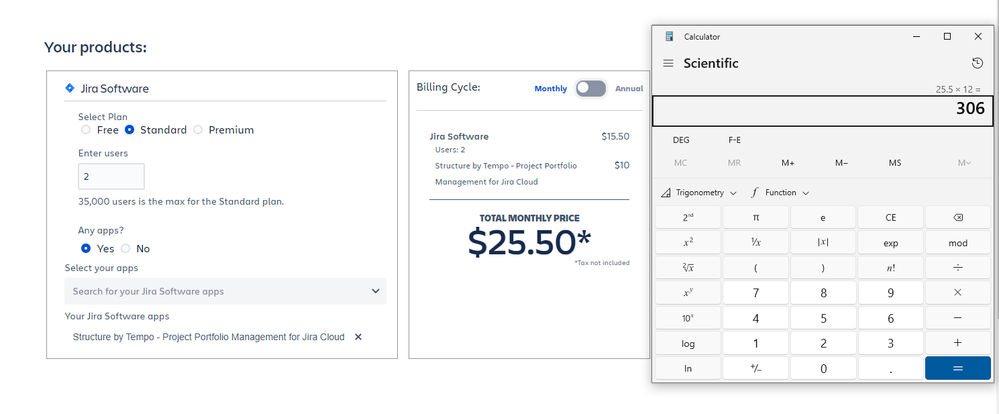This screenshot has width=999, height=414.
Task: Remove Structure by Tempo app
Action: pyautogui.click(x=358, y=337)
